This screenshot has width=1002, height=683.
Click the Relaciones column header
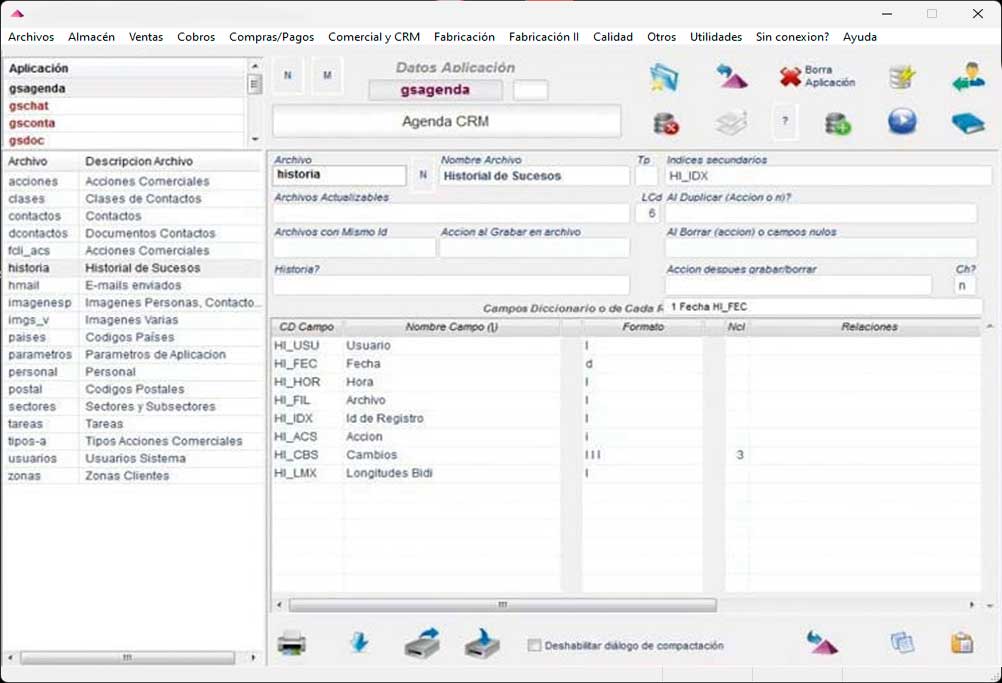(868, 327)
